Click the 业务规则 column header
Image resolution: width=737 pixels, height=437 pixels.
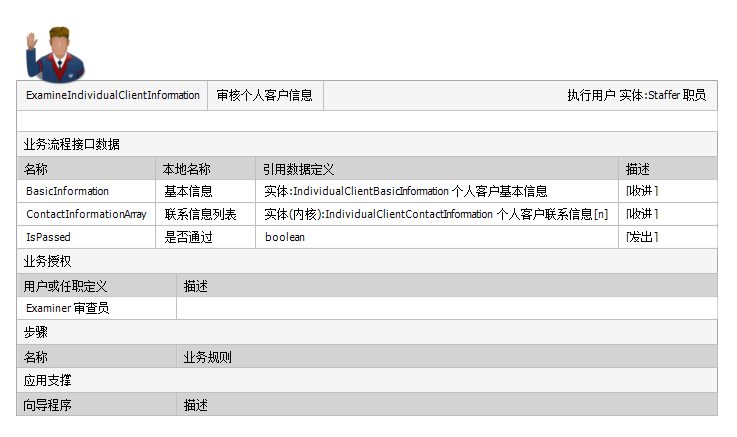coord(447,357)
